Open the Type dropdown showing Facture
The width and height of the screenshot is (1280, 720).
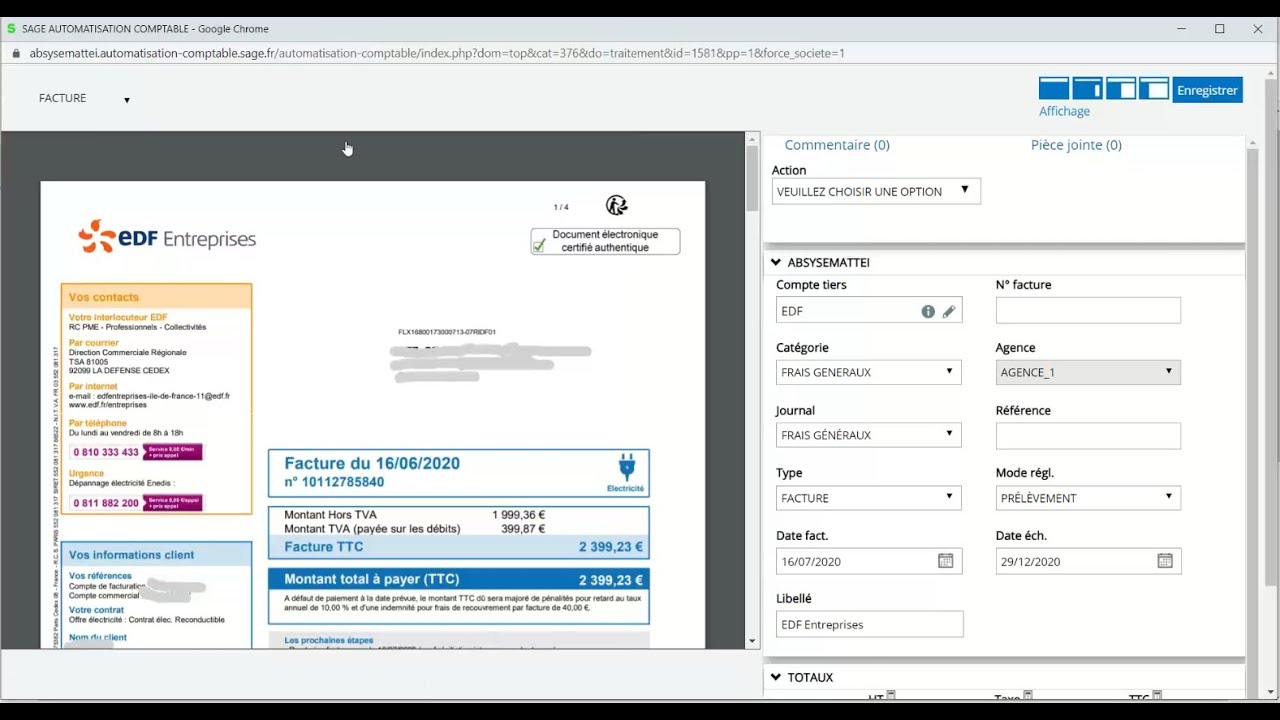click(868, 498)
